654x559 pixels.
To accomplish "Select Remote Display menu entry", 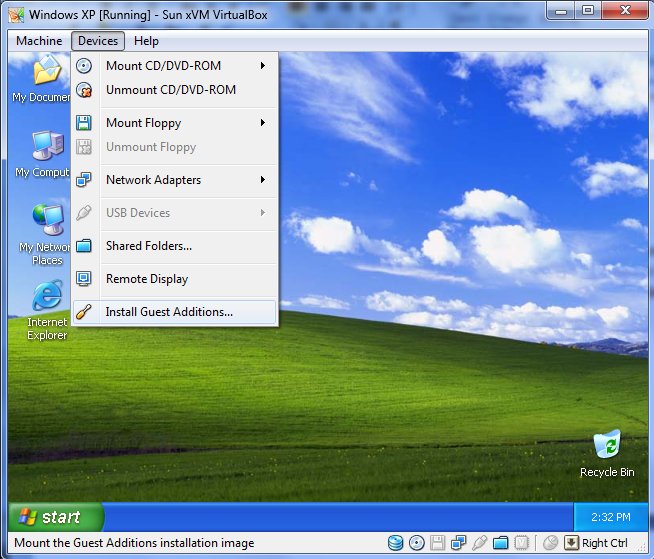I will (x=175, y=279).
